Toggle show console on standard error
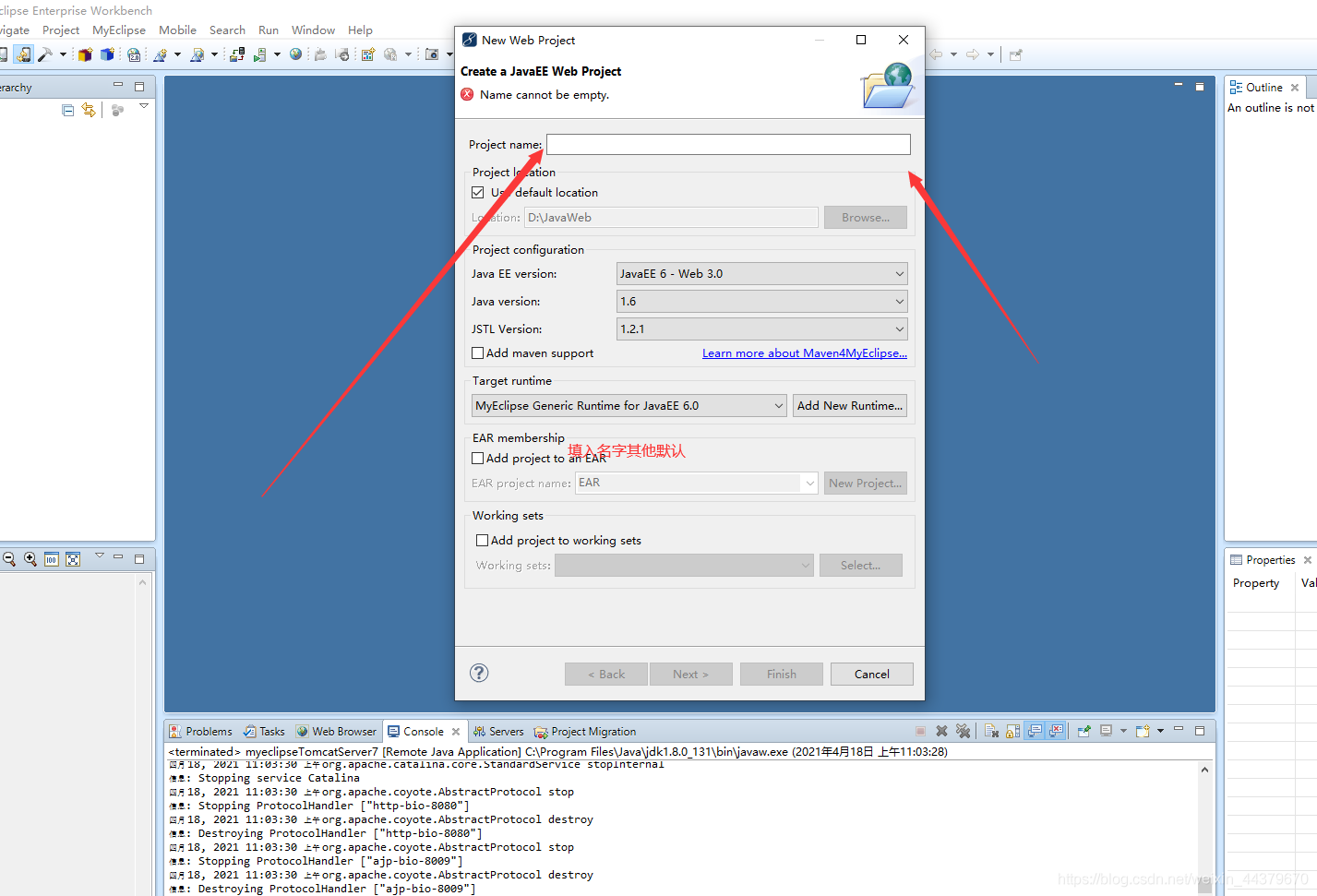 point(1057,731)
